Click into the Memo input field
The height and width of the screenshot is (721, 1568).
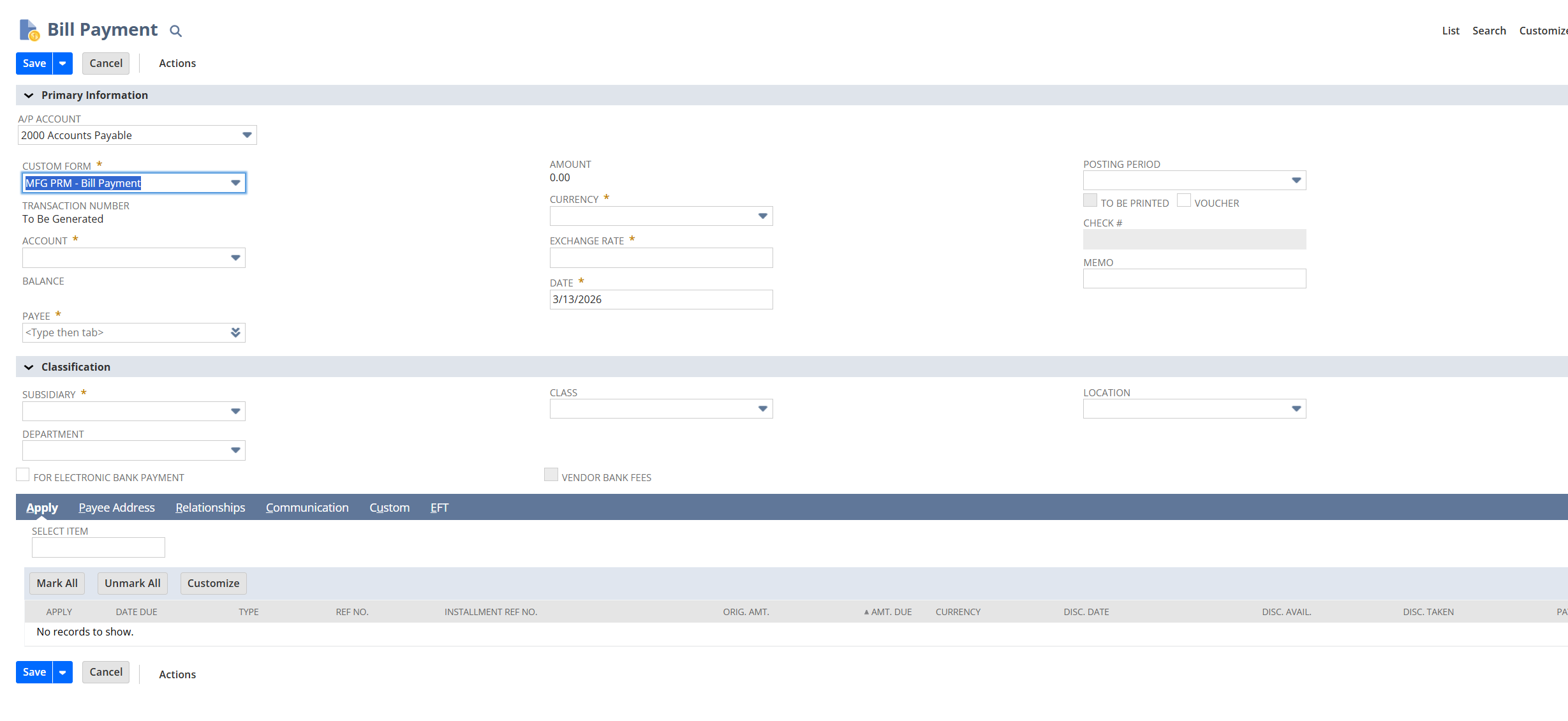[x=1194, y=279]
